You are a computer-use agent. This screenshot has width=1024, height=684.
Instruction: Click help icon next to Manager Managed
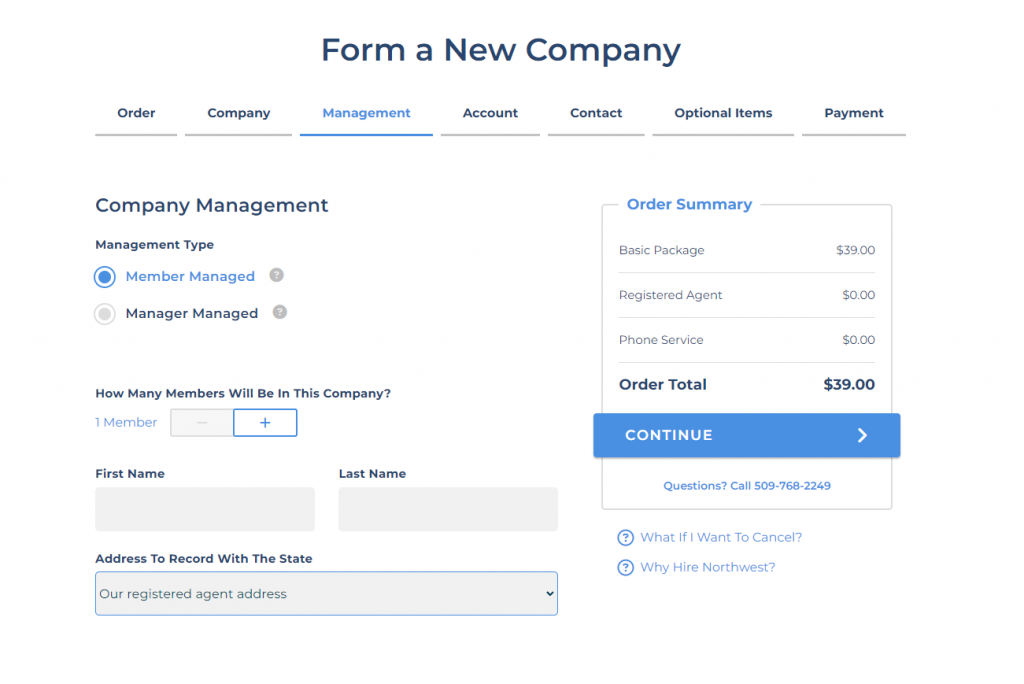coord(280,312)
